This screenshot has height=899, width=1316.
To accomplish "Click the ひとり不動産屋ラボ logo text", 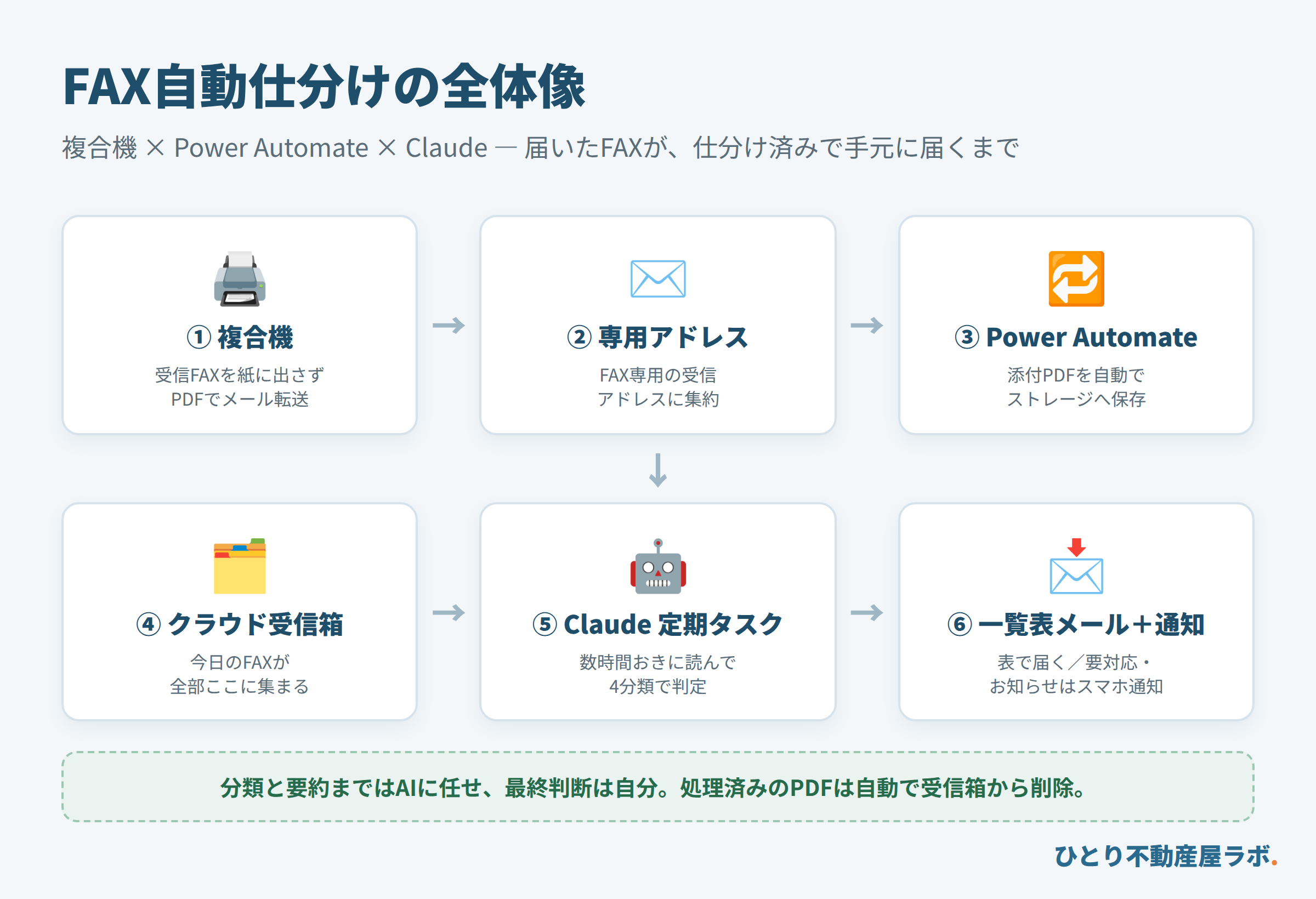I will click(x=1165, y=855).
